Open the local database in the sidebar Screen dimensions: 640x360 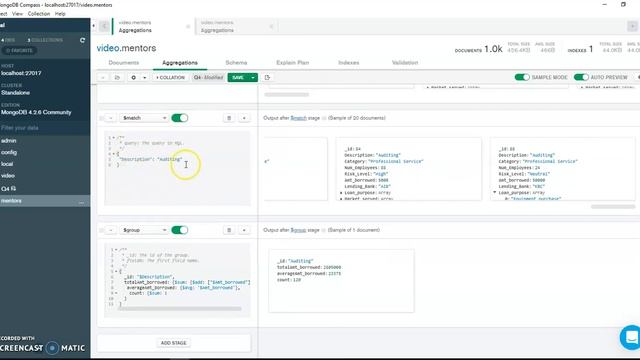point(7,164)
